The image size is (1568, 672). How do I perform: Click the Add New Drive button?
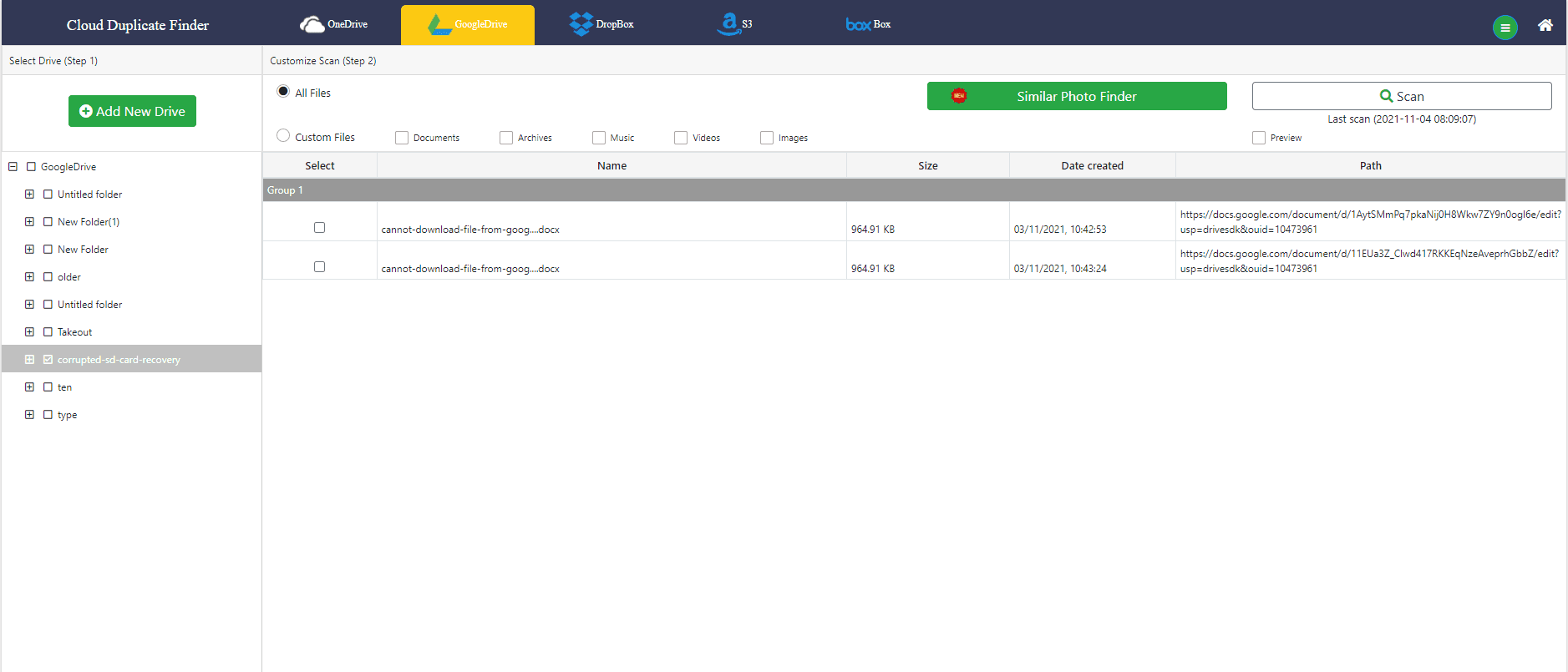tap(132, 111)
